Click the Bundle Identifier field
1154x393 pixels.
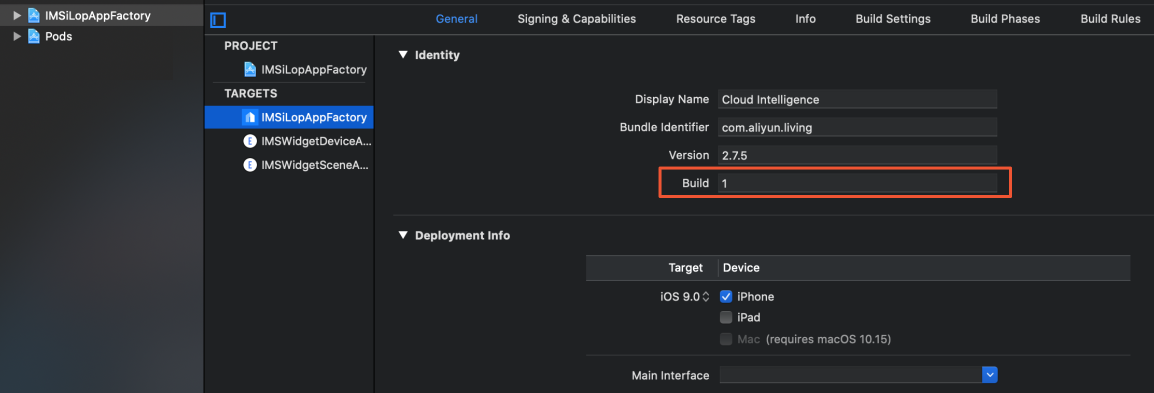pyautogui.click(x=857, y=127)
